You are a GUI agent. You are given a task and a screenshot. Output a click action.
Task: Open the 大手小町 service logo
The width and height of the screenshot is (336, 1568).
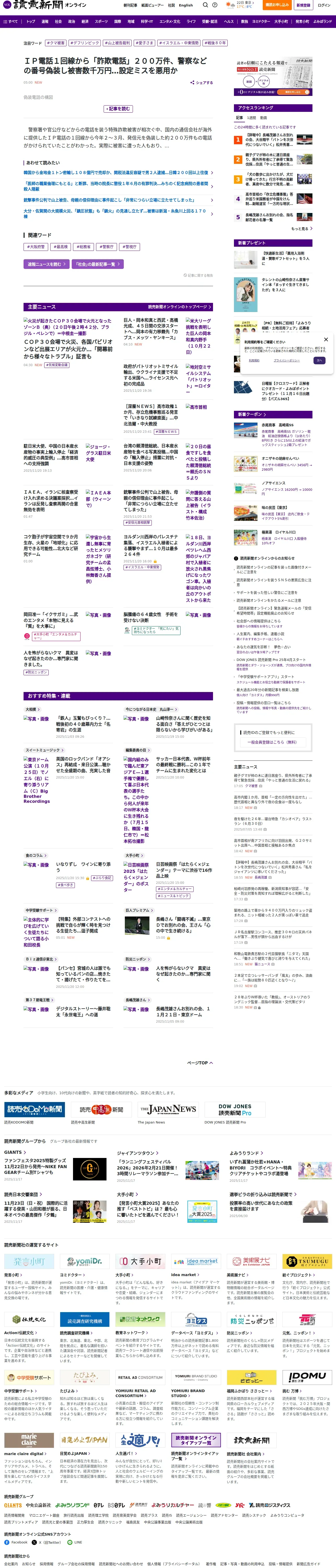pyautogui.click(x=140, y=1261)
